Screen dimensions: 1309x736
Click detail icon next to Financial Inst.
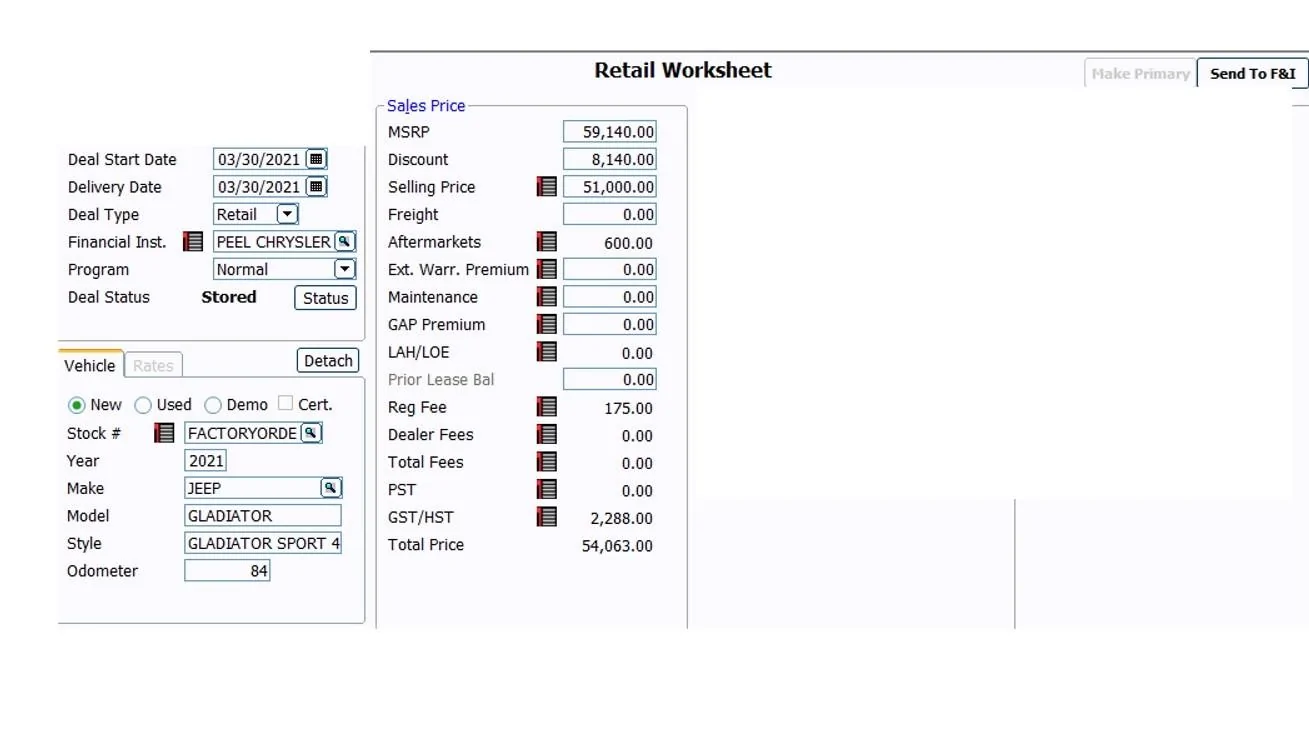tap(193, 242)
